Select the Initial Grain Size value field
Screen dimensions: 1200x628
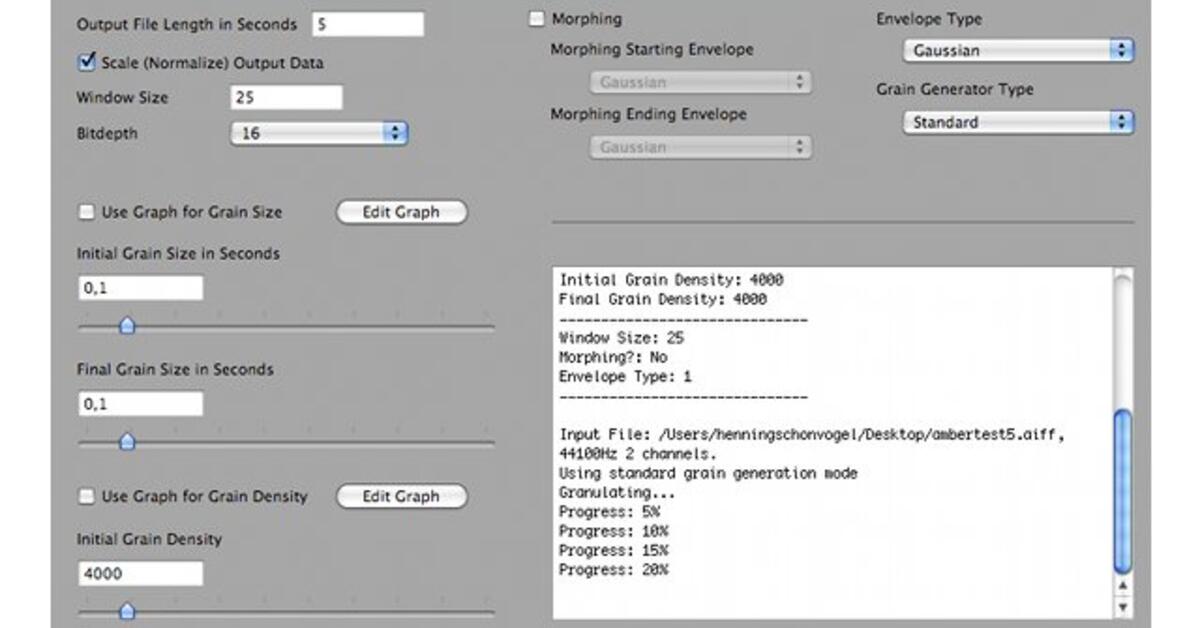(x=140, y=287)
